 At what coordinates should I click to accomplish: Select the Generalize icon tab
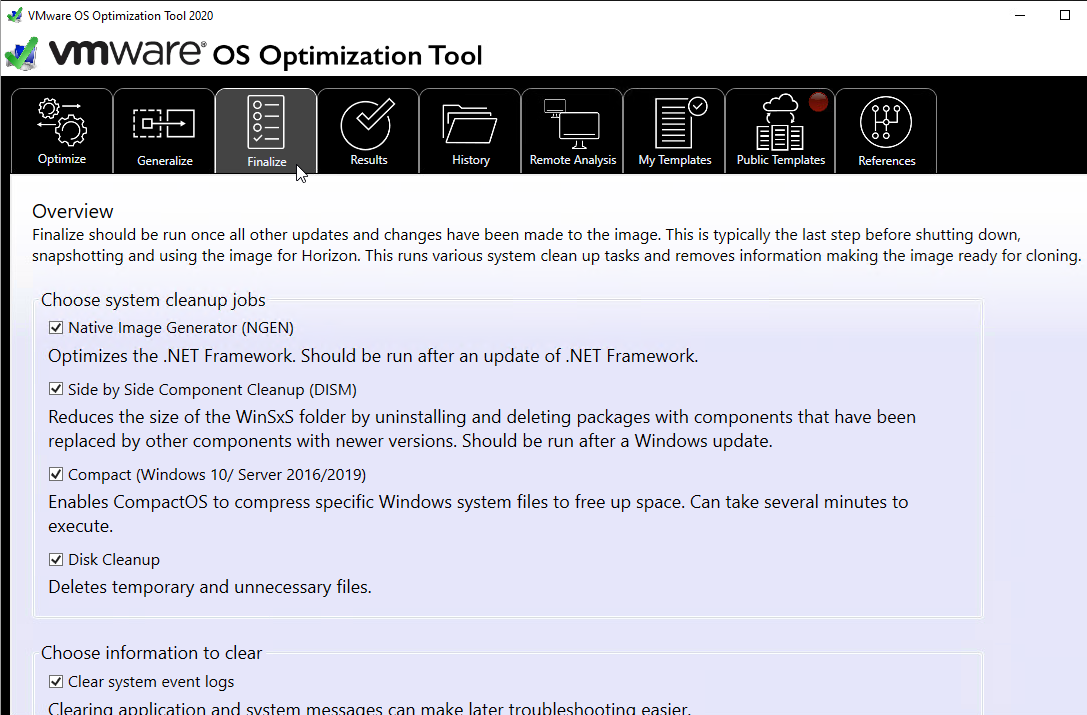pos(164,124)
